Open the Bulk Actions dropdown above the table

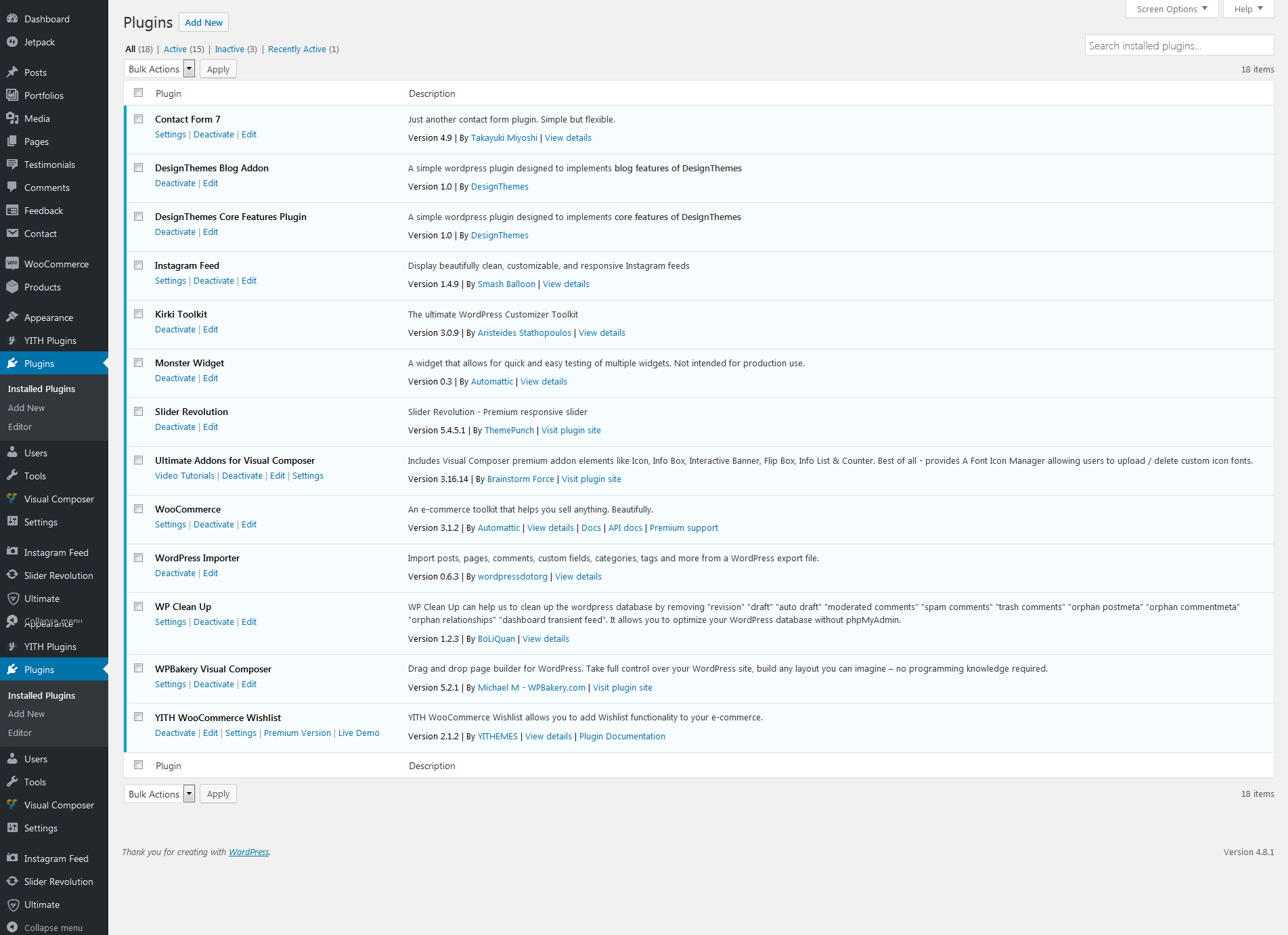tap(160, 69)
